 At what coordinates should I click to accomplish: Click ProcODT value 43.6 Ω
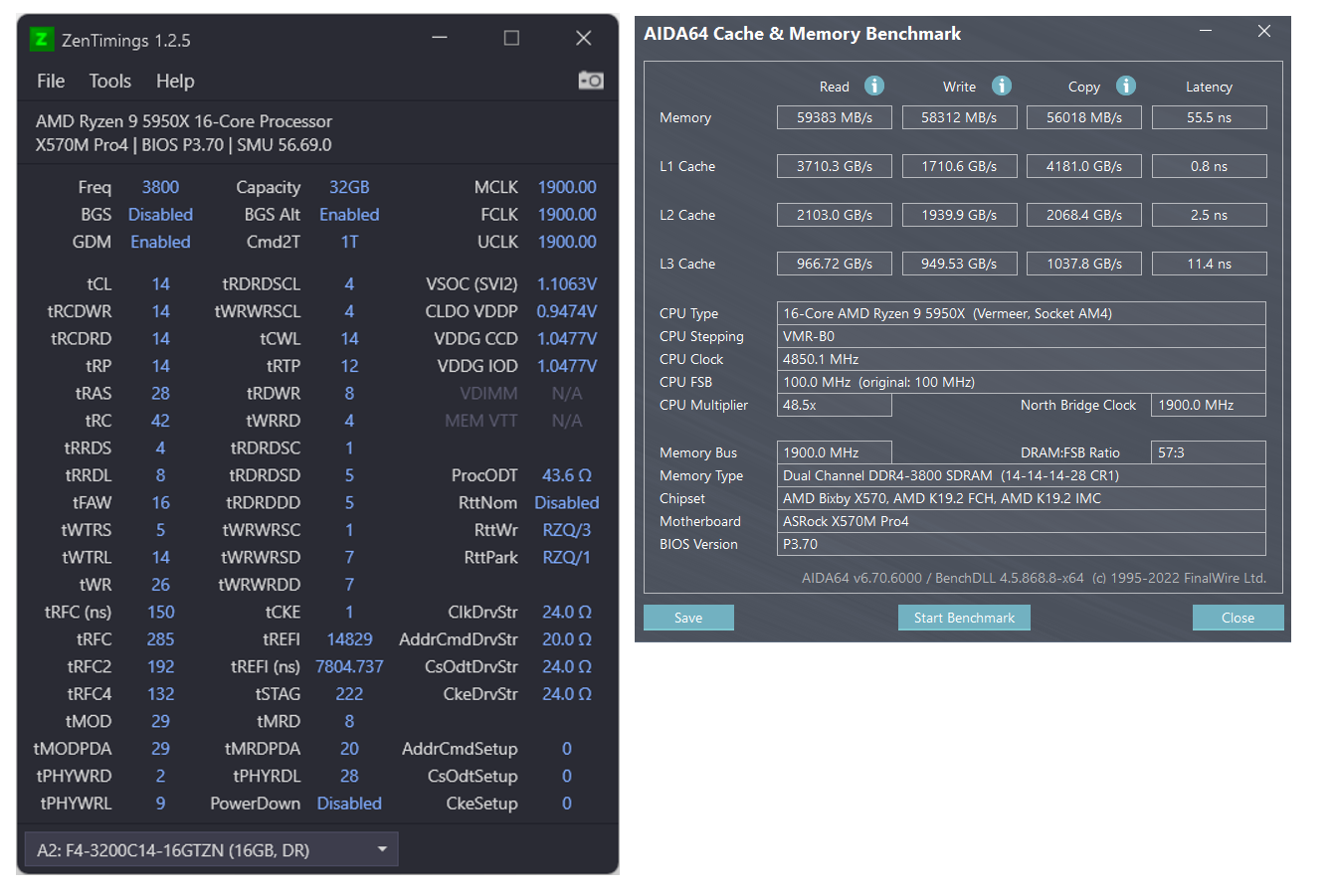(567, 475)
